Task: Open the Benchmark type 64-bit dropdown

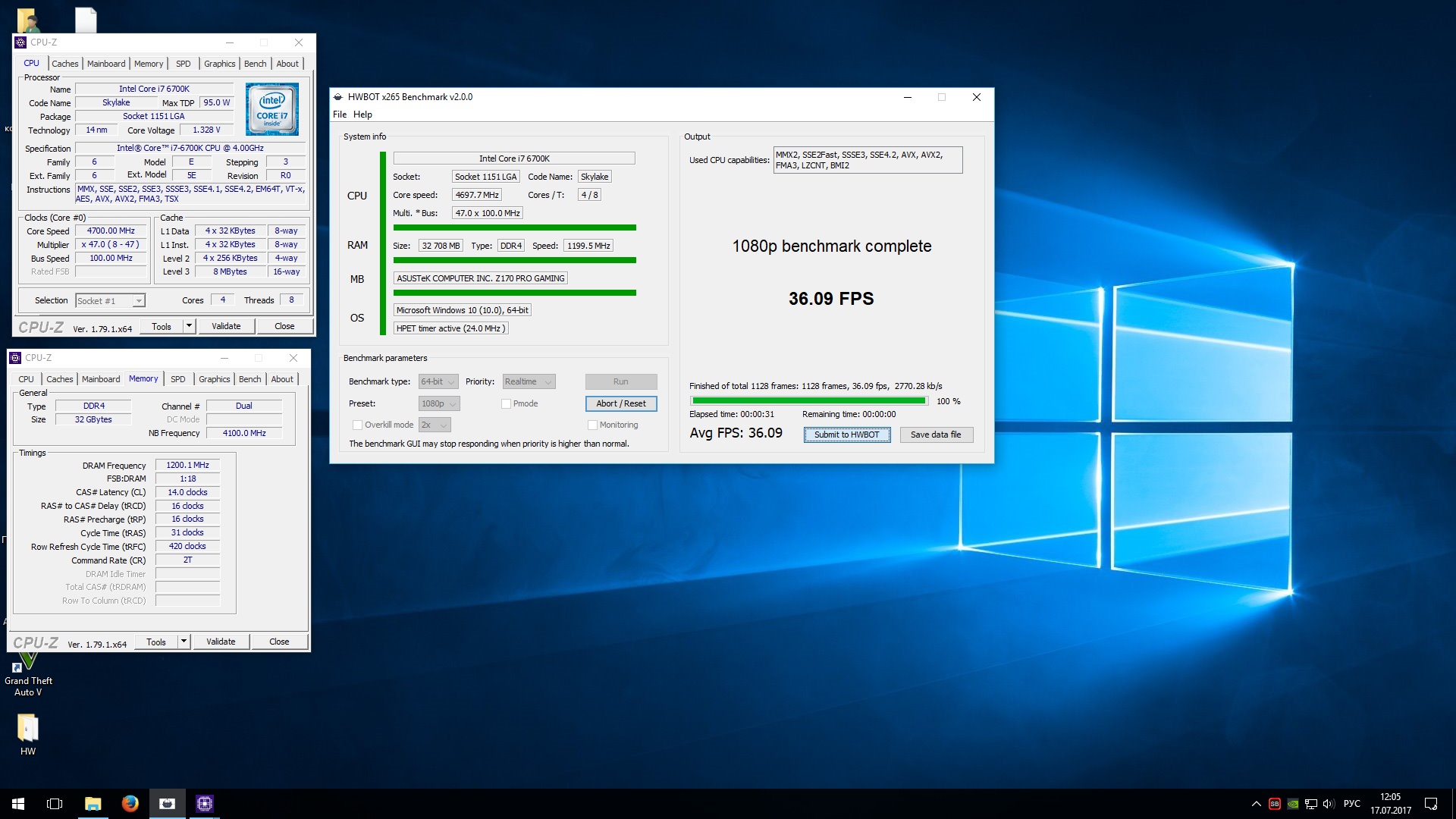Action: (x=438, y=381)
